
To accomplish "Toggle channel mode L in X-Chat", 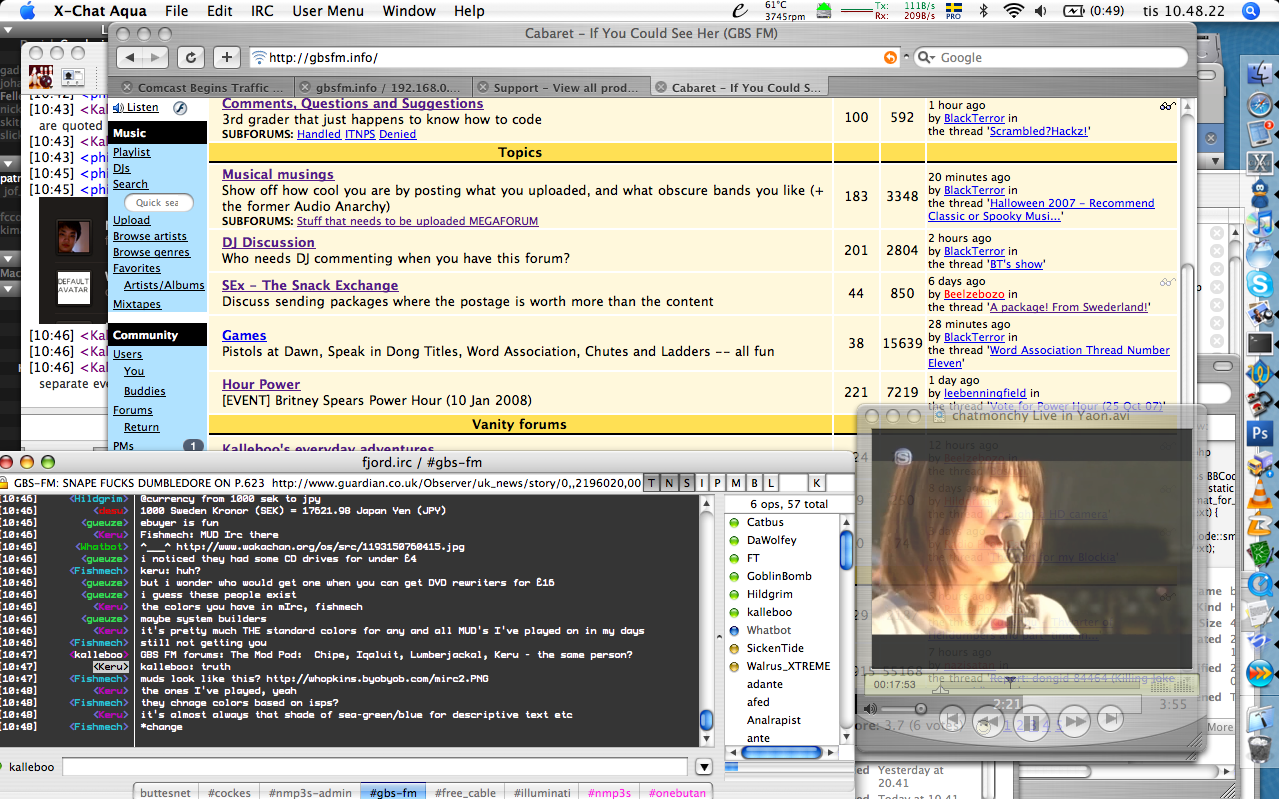I will coord(769,483).
